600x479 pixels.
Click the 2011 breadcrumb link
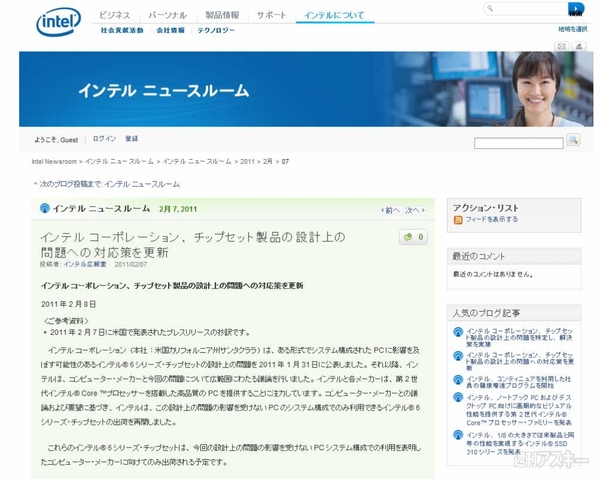(x=247, y=161)
